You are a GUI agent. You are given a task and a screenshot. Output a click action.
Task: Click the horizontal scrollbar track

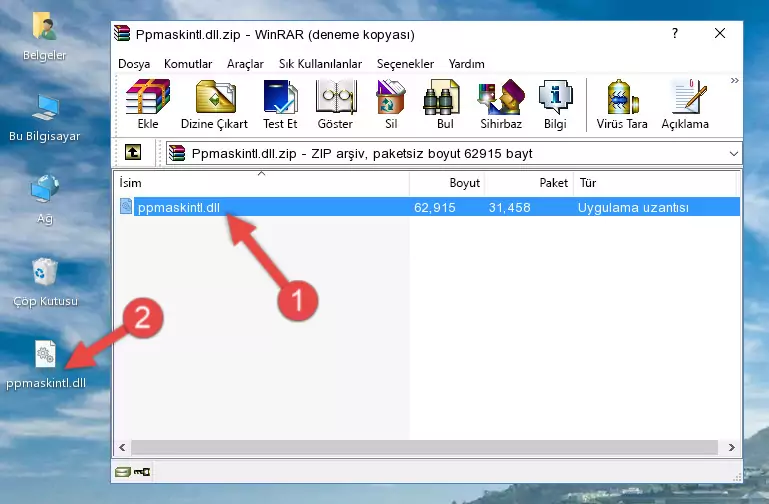(x=424, y=447)
